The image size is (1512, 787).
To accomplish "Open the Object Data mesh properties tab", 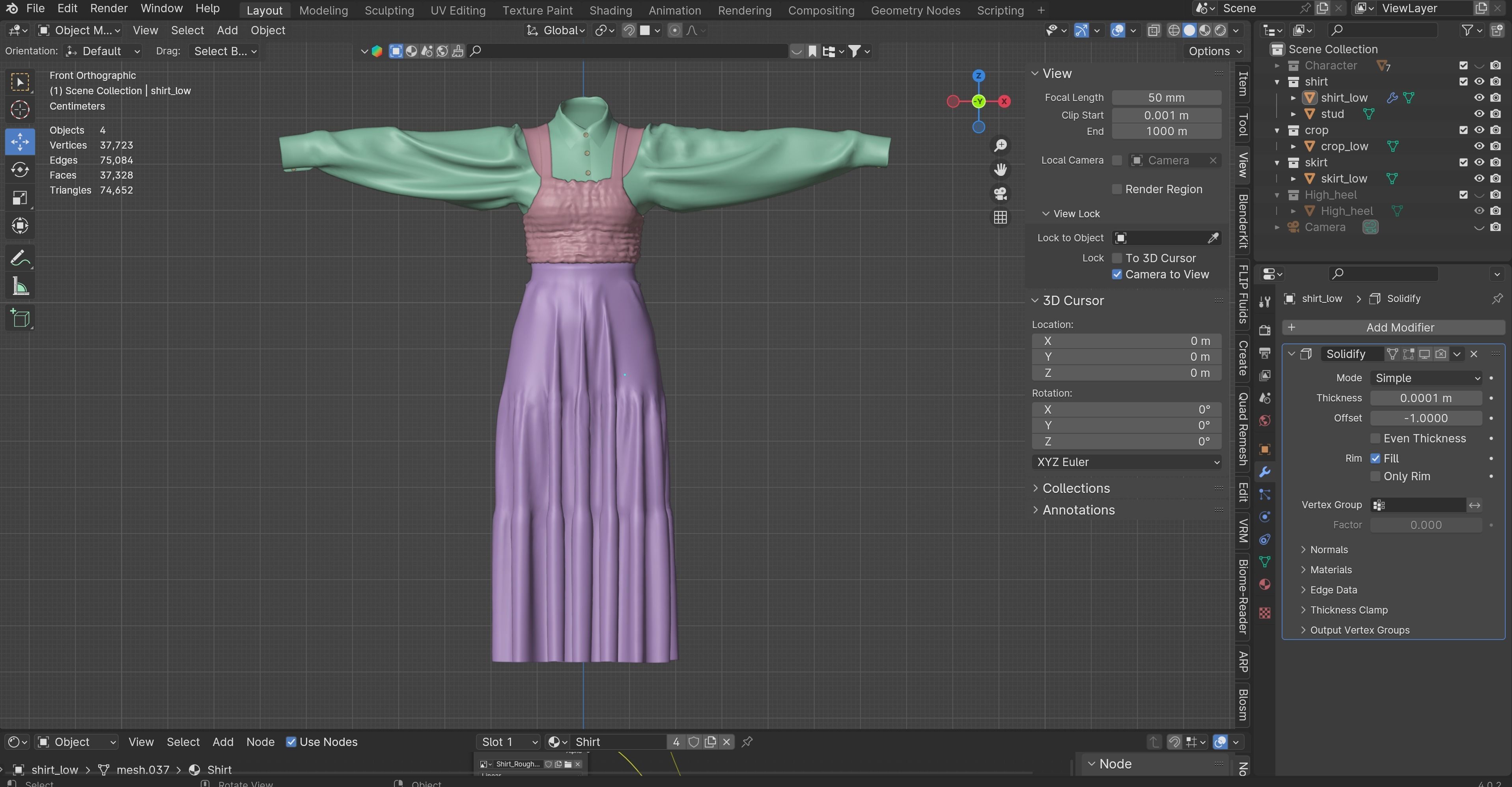I will click(1265, 561).
